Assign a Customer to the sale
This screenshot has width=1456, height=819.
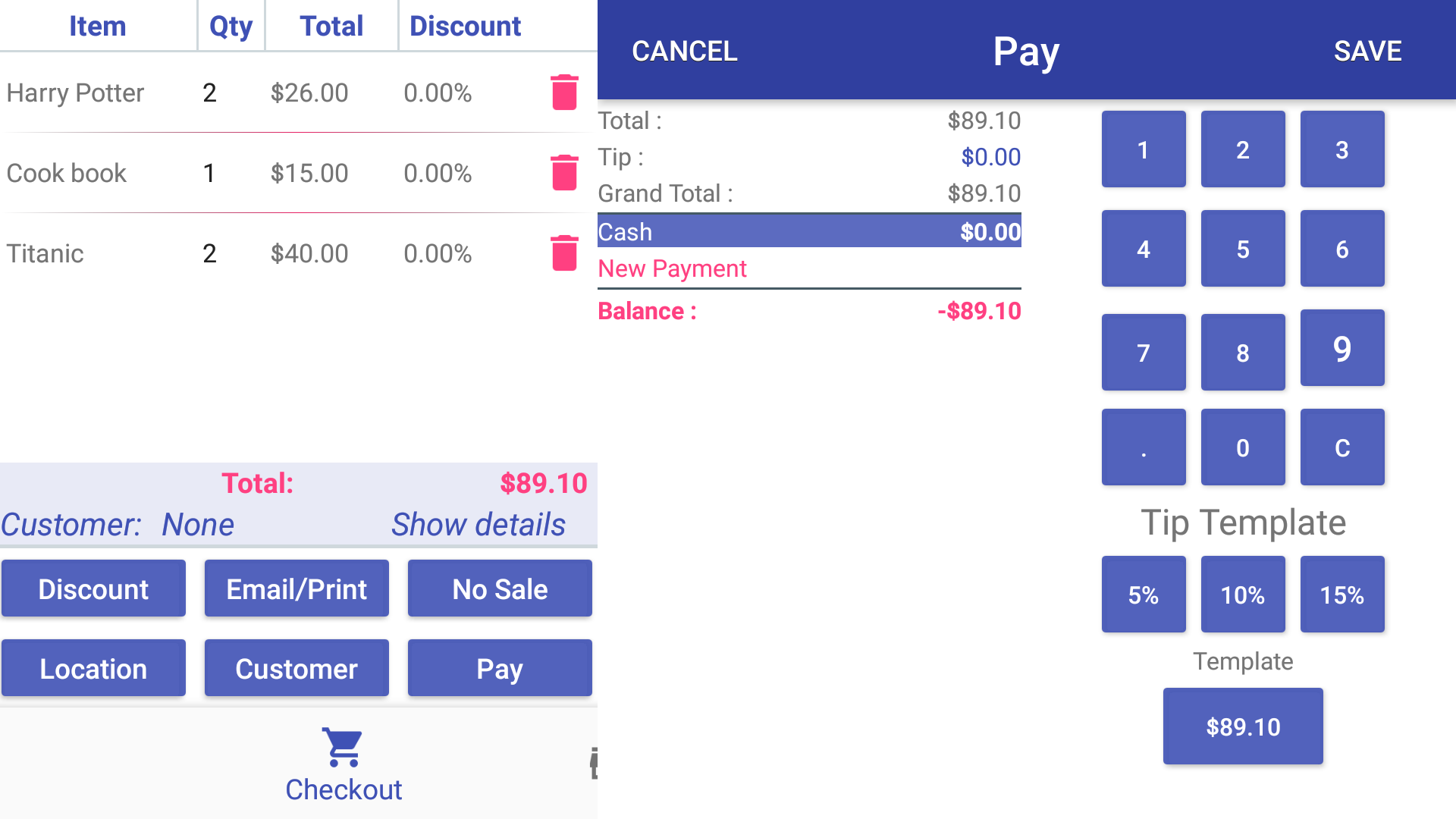click(297, 668)
